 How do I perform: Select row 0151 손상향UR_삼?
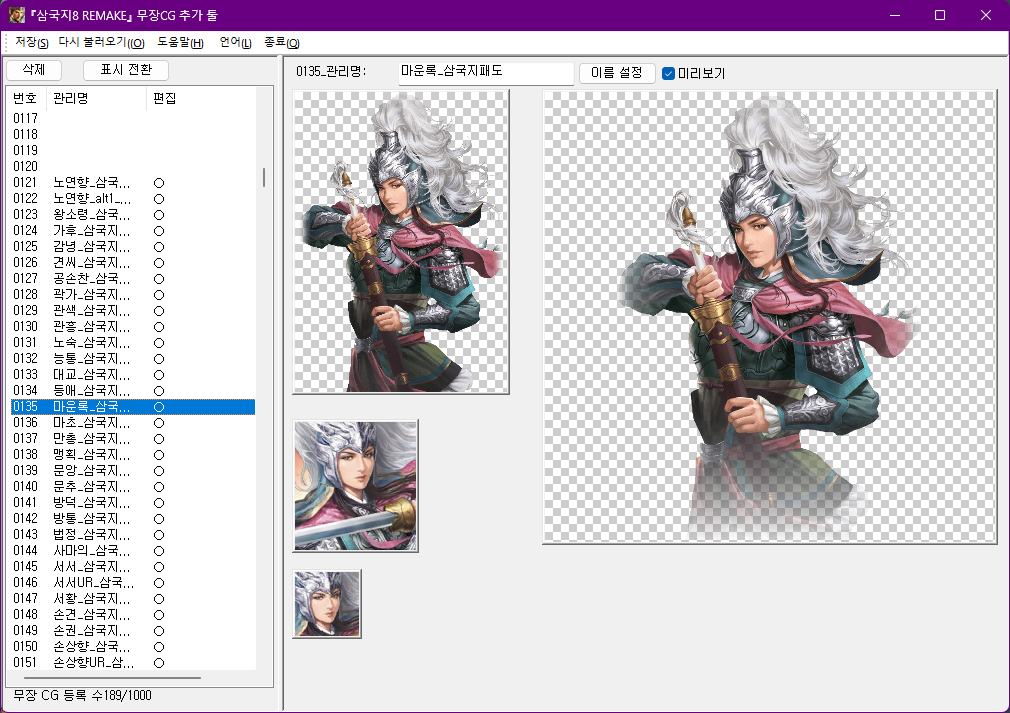(x=133, y=662)
